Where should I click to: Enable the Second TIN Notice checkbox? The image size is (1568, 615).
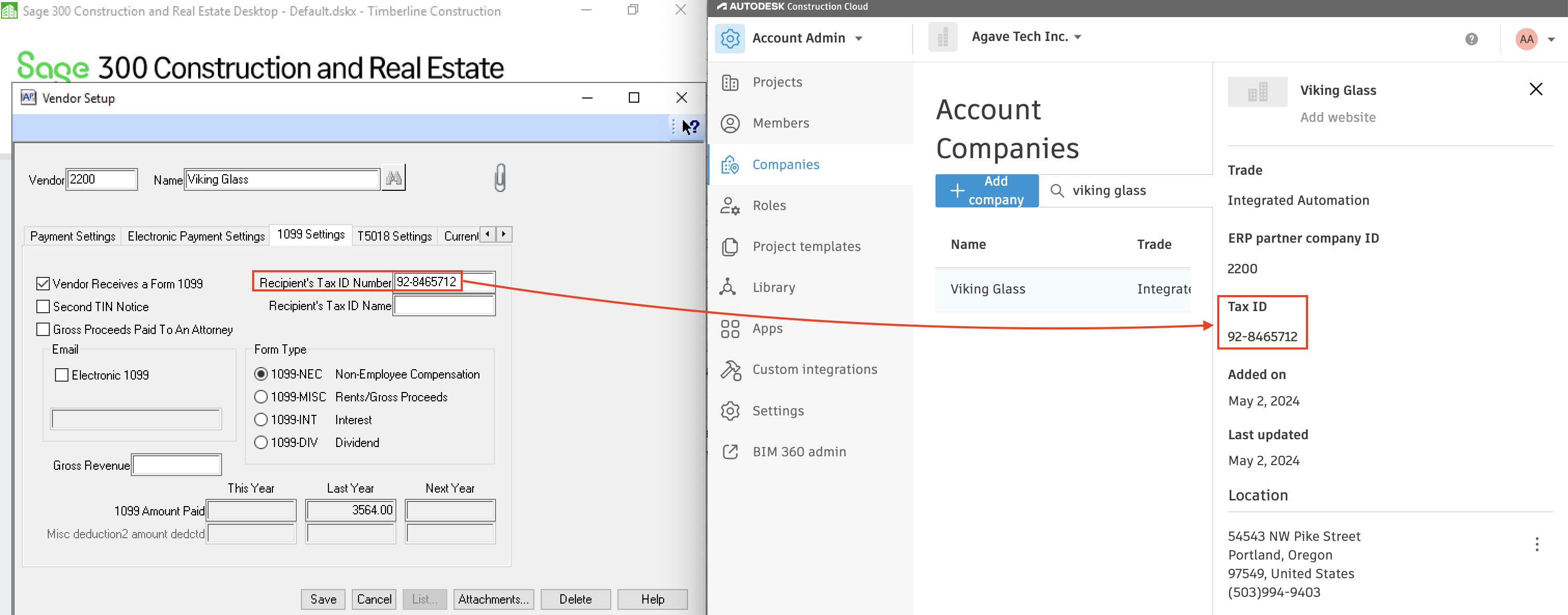pos(43,306)
